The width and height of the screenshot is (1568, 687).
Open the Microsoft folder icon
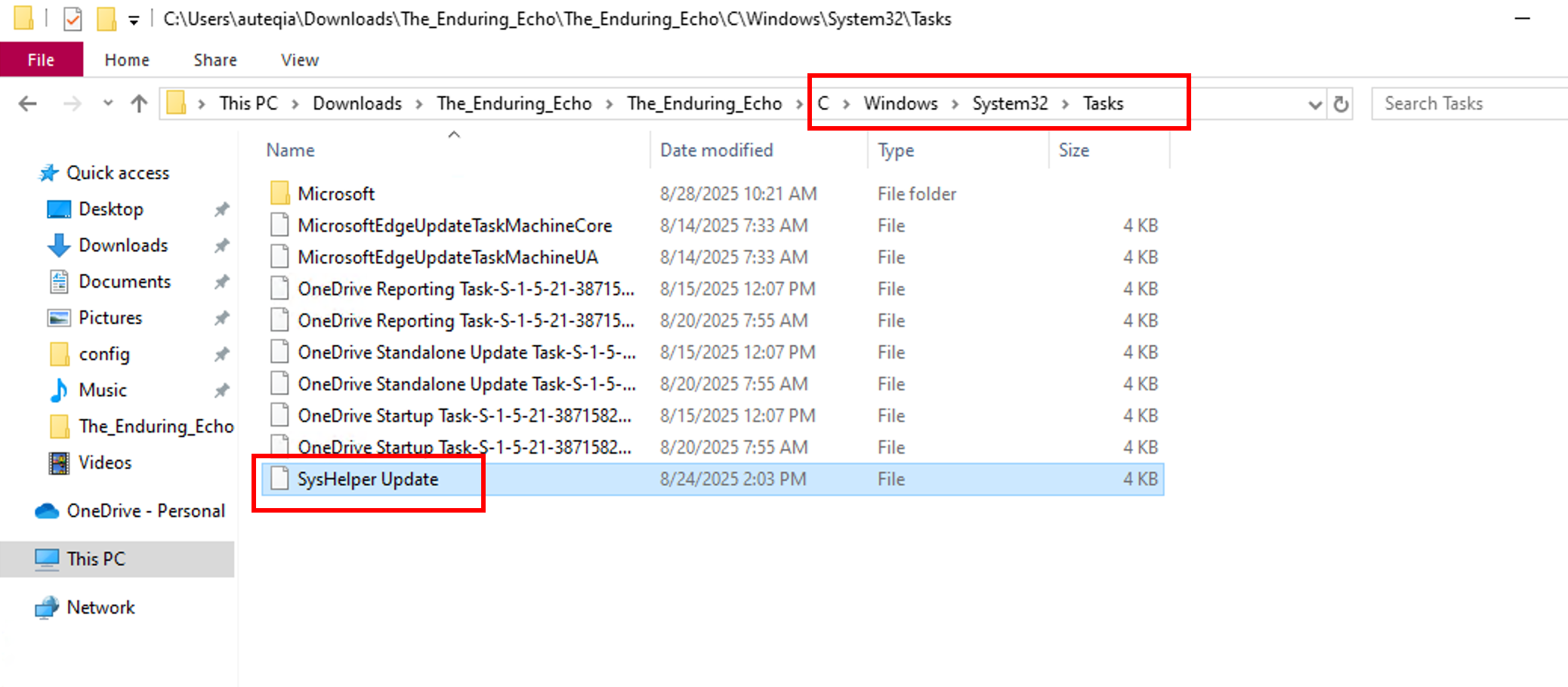tap(279, 193)
